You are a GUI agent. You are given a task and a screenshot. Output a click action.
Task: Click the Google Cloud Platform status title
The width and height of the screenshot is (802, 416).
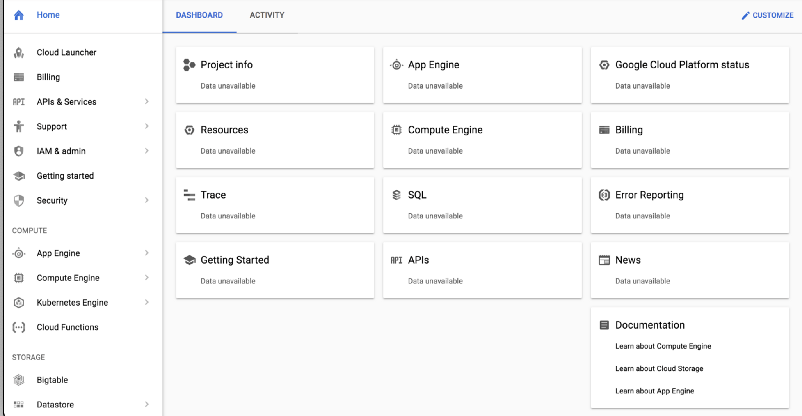[x=682, y=65]
